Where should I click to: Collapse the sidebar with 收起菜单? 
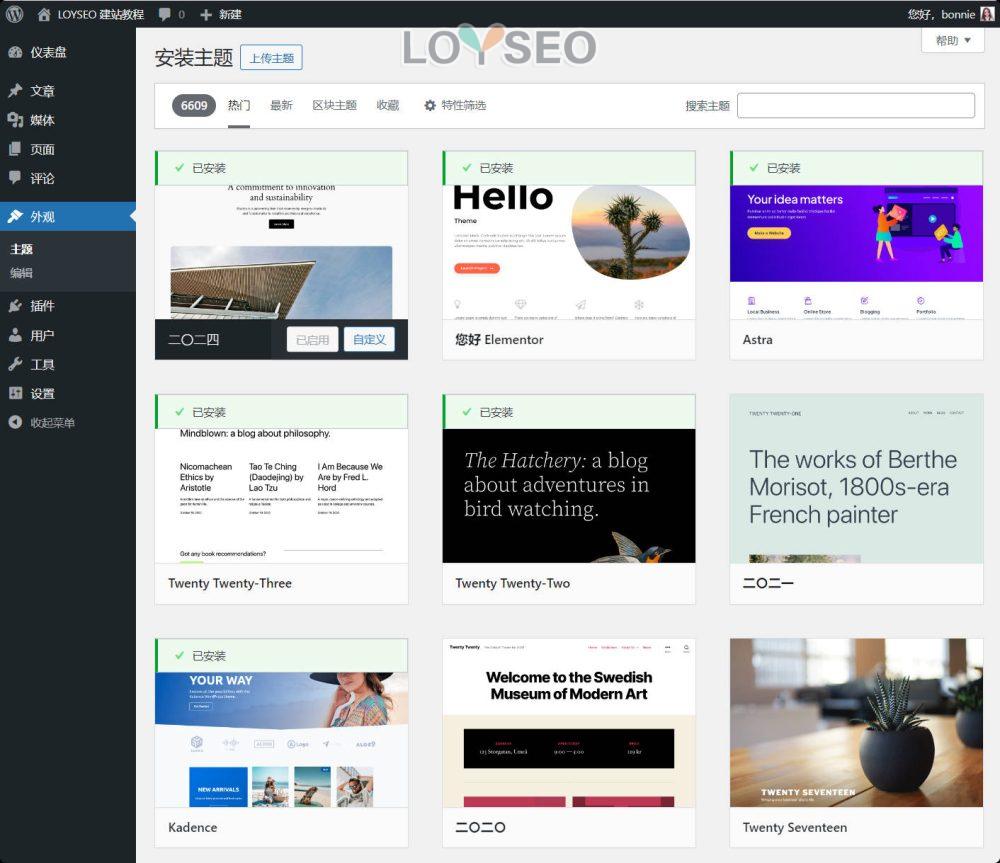coord(42,422)
